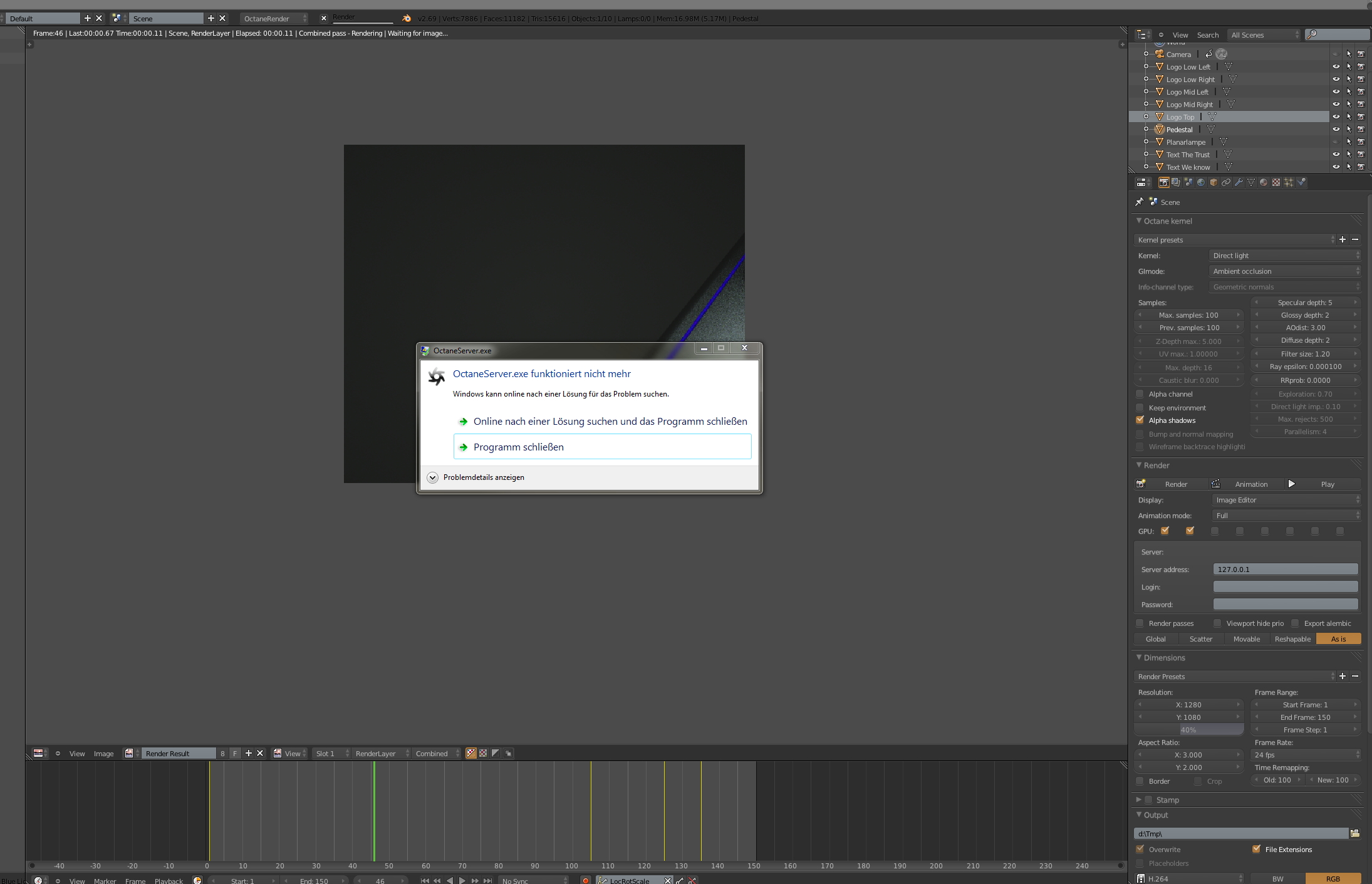Image resolution: width=1372 pixels, height=884 pixels.
Task: Open the Kernel Direct light dropdown
Action: coord(1284,256)
